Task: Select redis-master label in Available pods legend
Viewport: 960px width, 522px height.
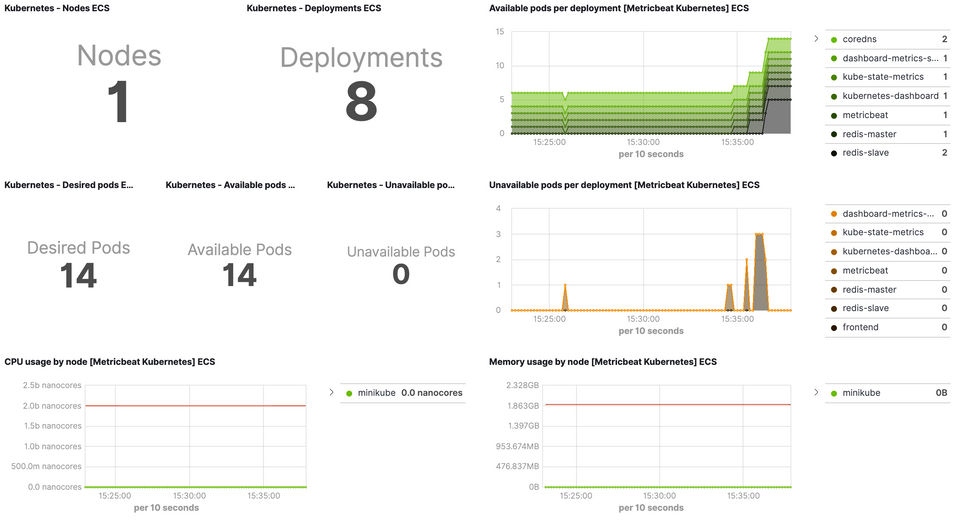Action: pos(869,134)
